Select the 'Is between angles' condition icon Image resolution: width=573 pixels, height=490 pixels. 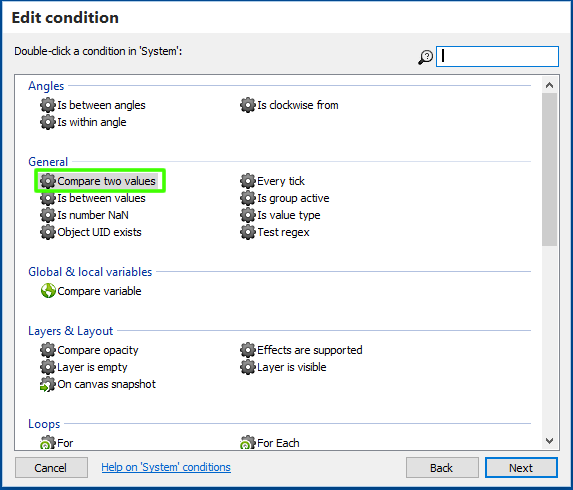48,105
